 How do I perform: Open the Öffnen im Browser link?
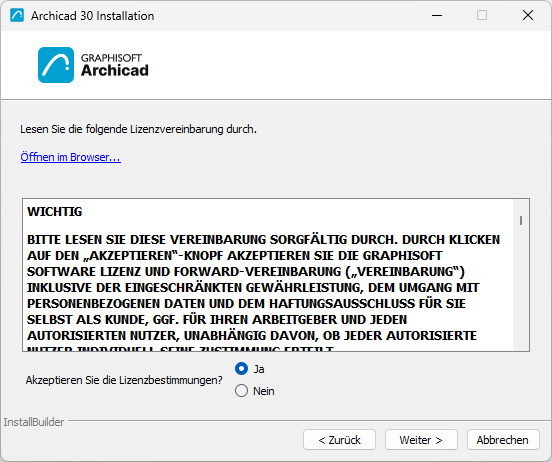(x=70, y=157)
